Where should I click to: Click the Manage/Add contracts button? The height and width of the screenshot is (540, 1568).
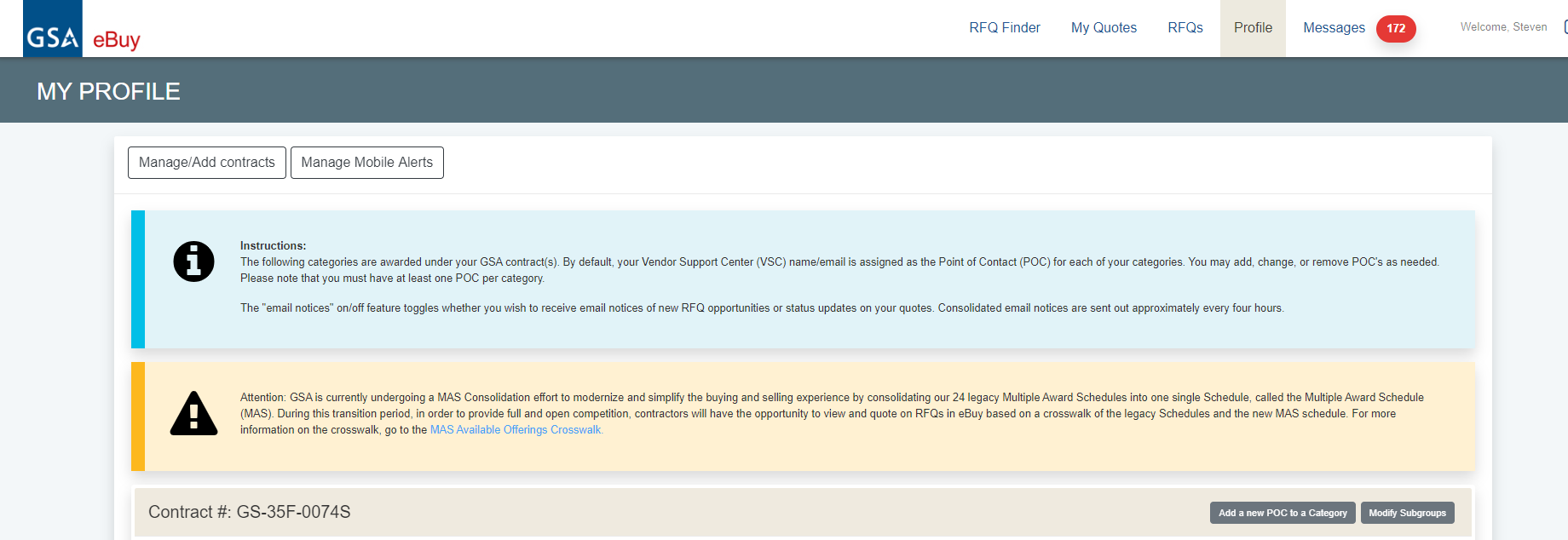pos(207,163)
